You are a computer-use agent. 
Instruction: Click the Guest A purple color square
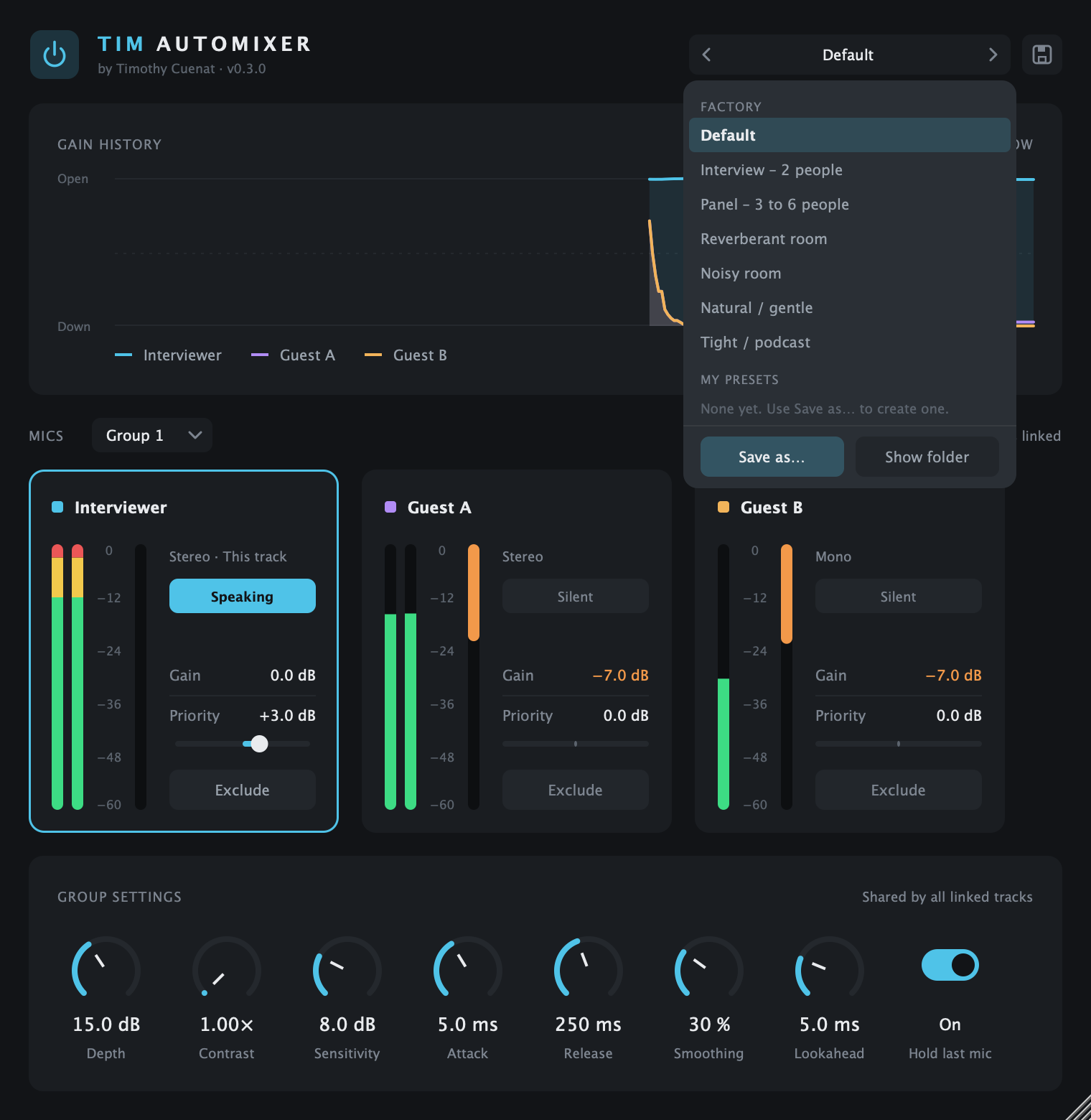(x=390, y=507)
